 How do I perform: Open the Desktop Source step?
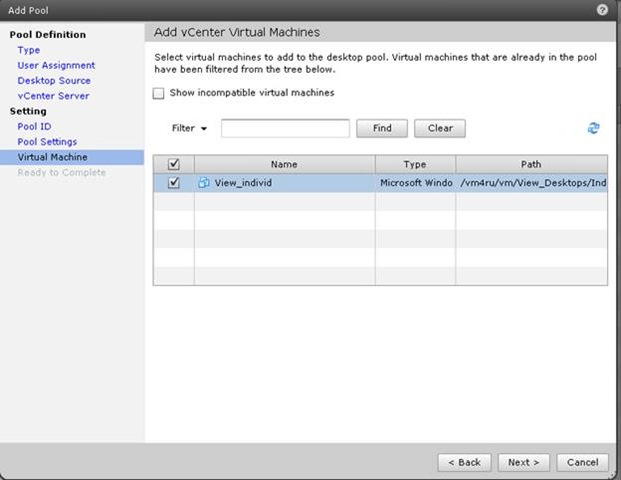click(54, 81)
